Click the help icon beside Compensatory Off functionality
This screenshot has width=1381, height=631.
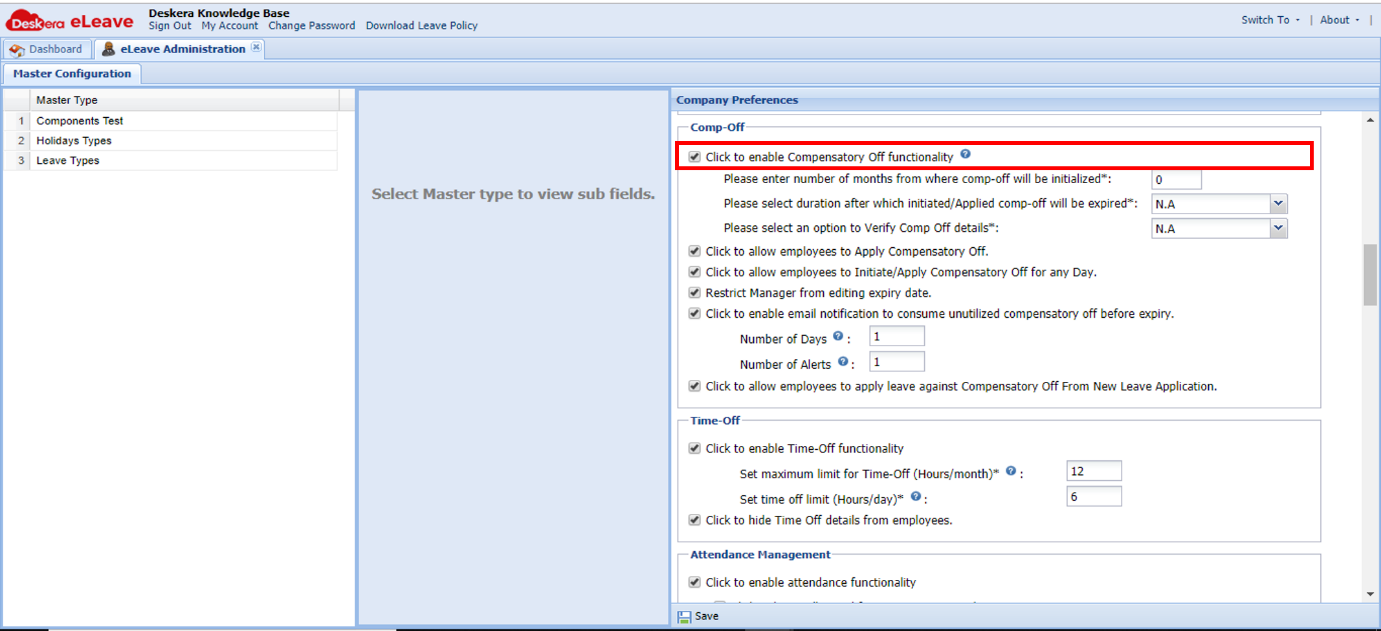[964, 154]
